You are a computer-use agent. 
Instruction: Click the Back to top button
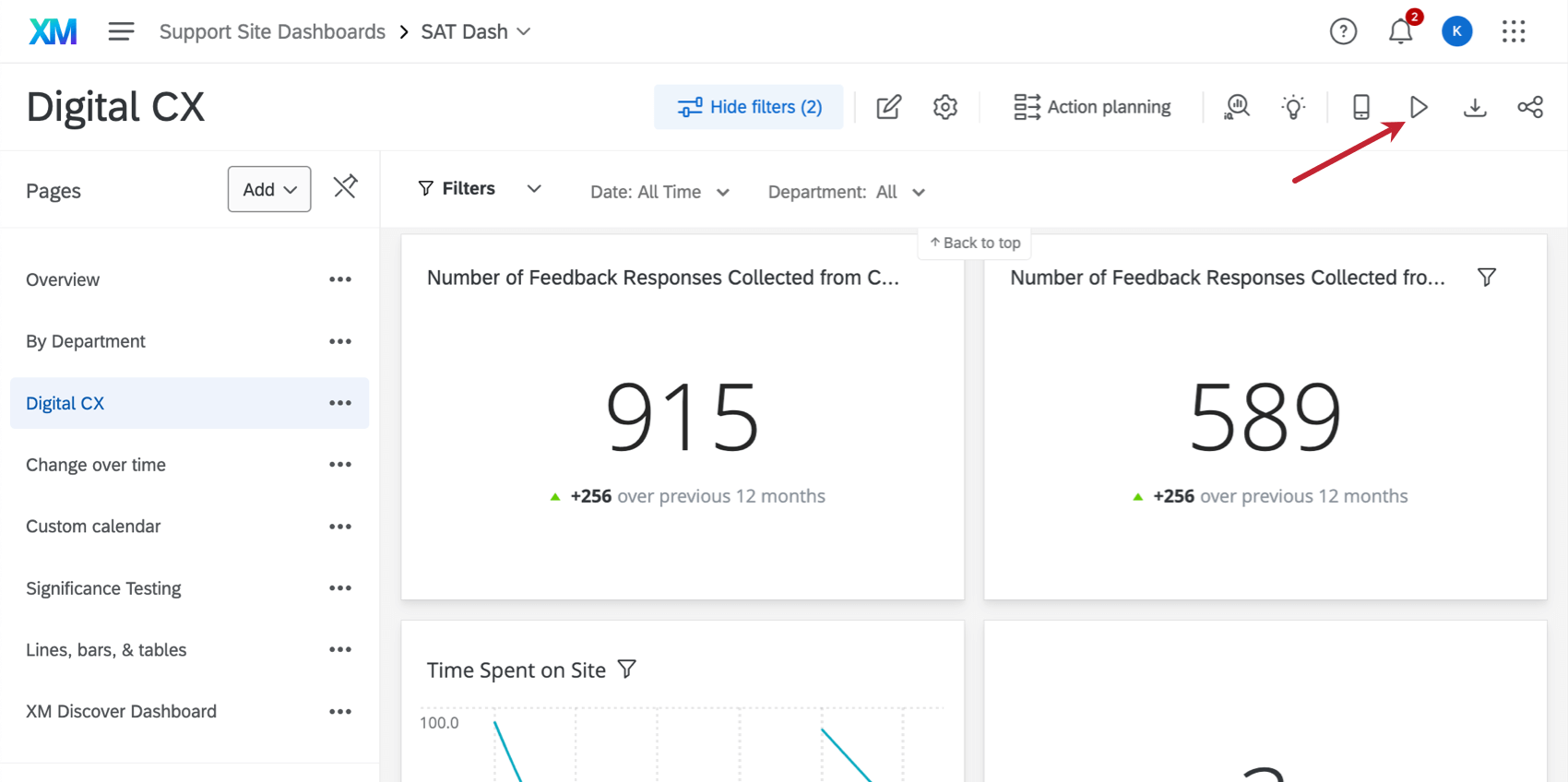[x=975, y=243]
